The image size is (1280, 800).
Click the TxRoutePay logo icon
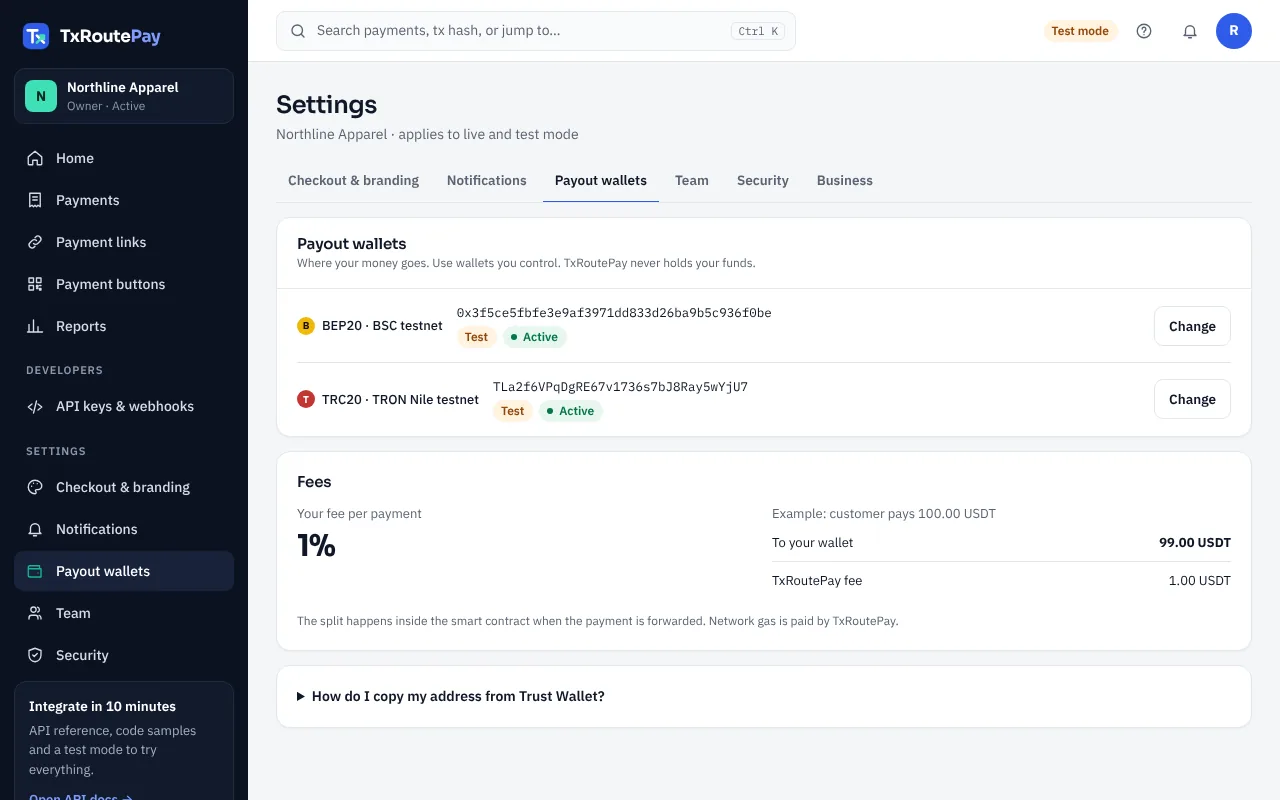36,36
